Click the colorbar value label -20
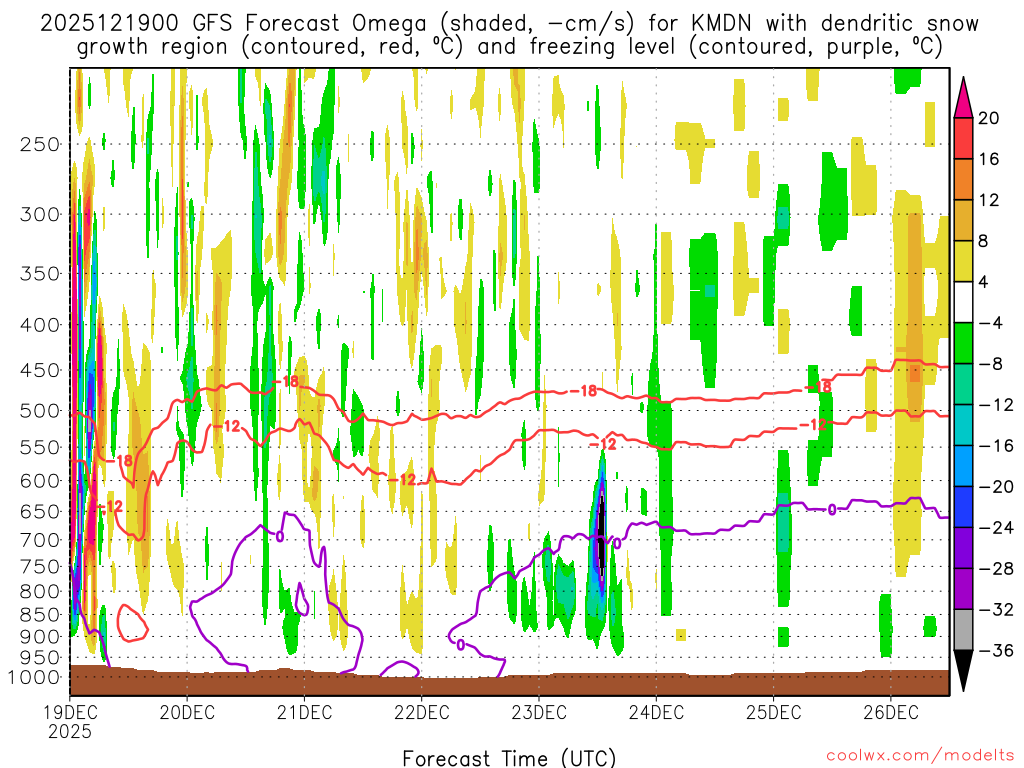Image resolution: width=1024 pixels, height=768 pixels. click(995, 487)
